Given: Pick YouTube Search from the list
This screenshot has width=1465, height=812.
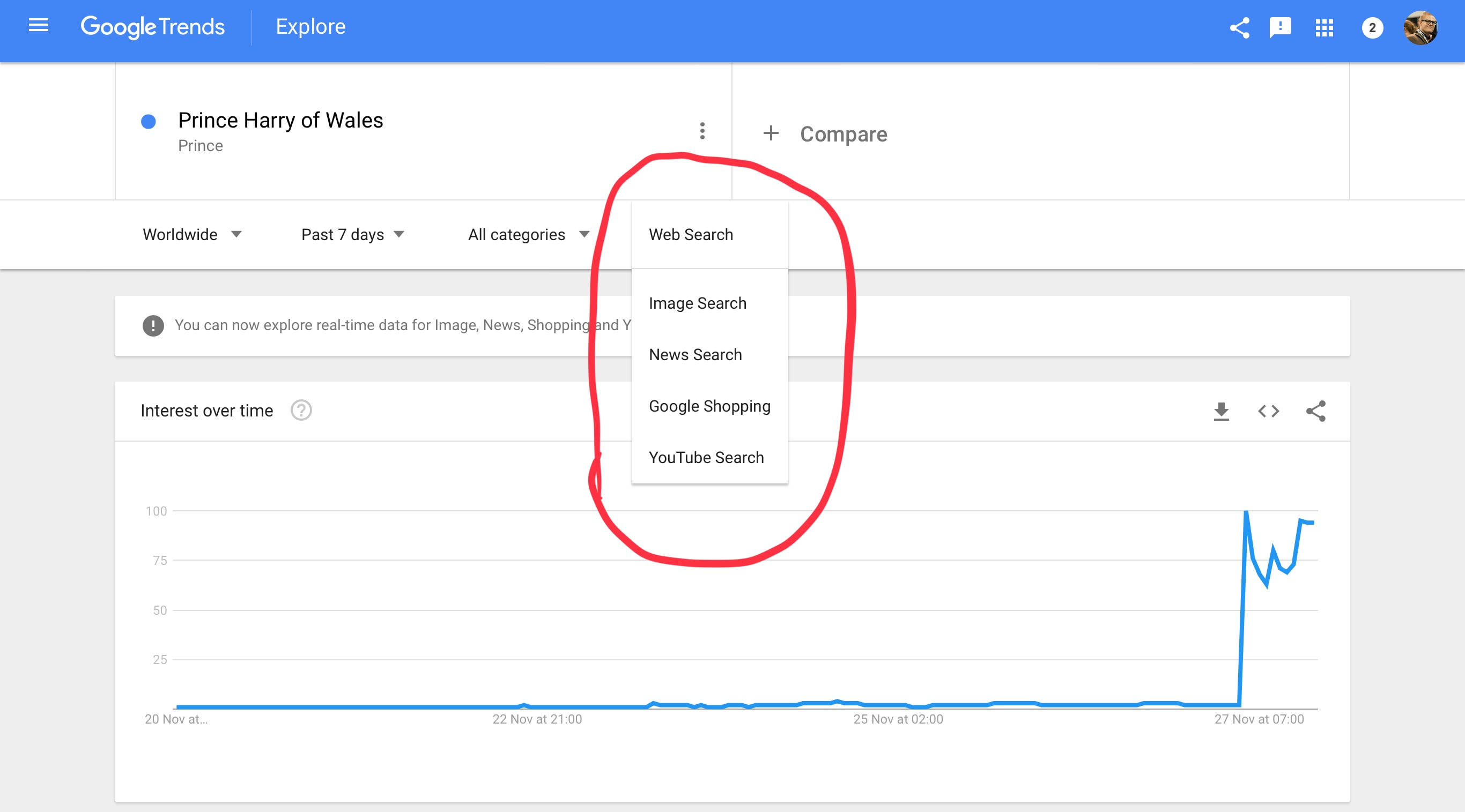Looking at the screenshot, I should point(710,457).
